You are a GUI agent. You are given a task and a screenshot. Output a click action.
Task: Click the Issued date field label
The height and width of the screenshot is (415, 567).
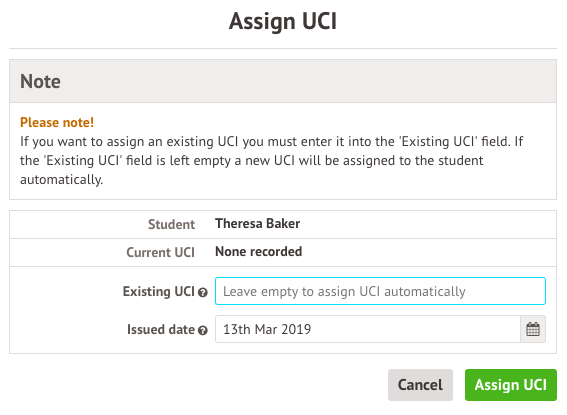(161, 330)
